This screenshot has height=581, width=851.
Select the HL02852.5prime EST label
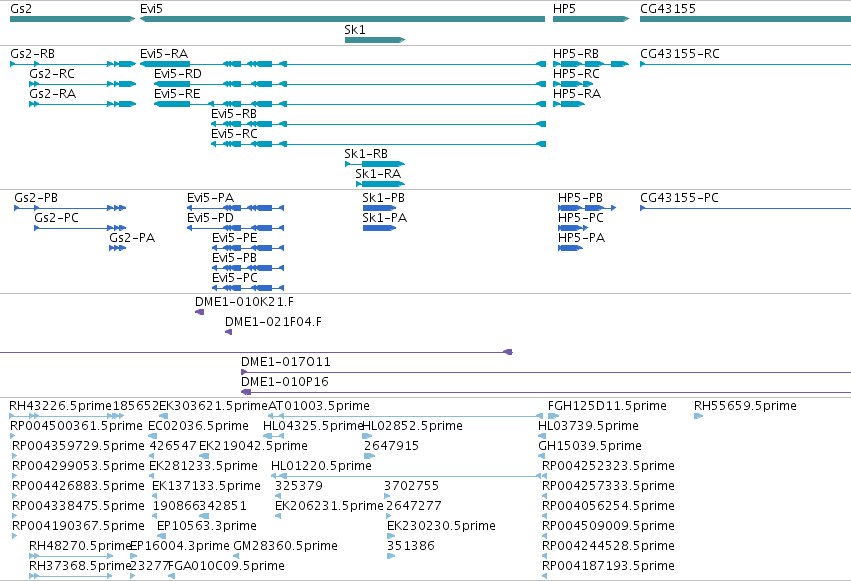412,427
